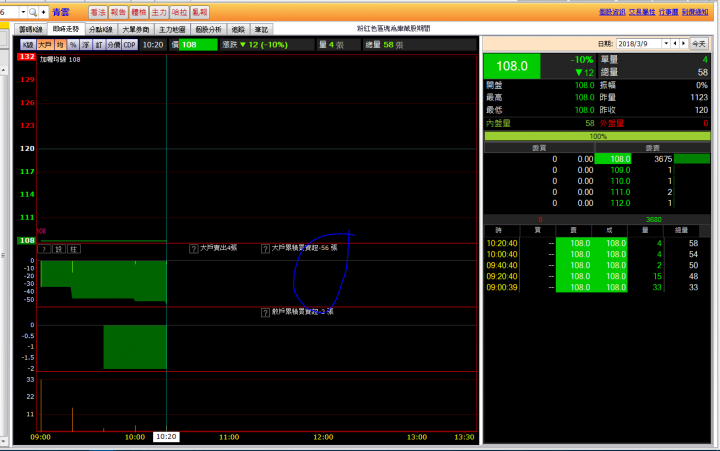Toggle the % percentage button
This screenshot has height=451, width=720.
tap(73, 45)
